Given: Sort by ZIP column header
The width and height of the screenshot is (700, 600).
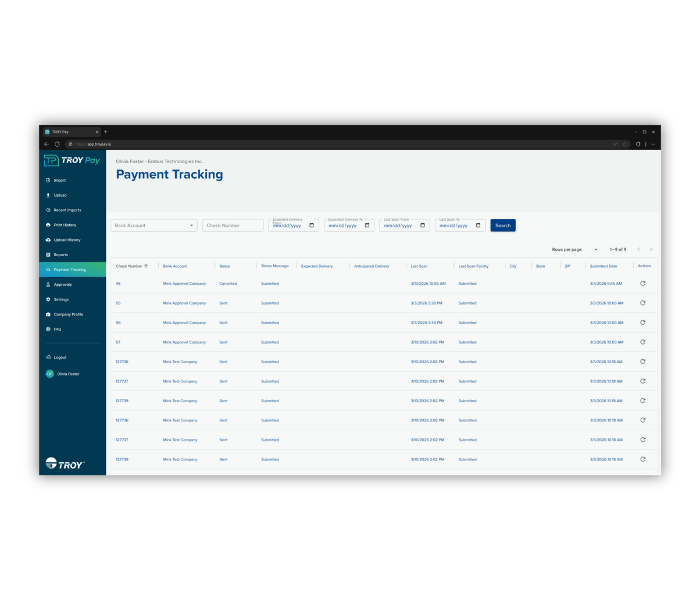Looking at the screenshot, I should [567, 266].
